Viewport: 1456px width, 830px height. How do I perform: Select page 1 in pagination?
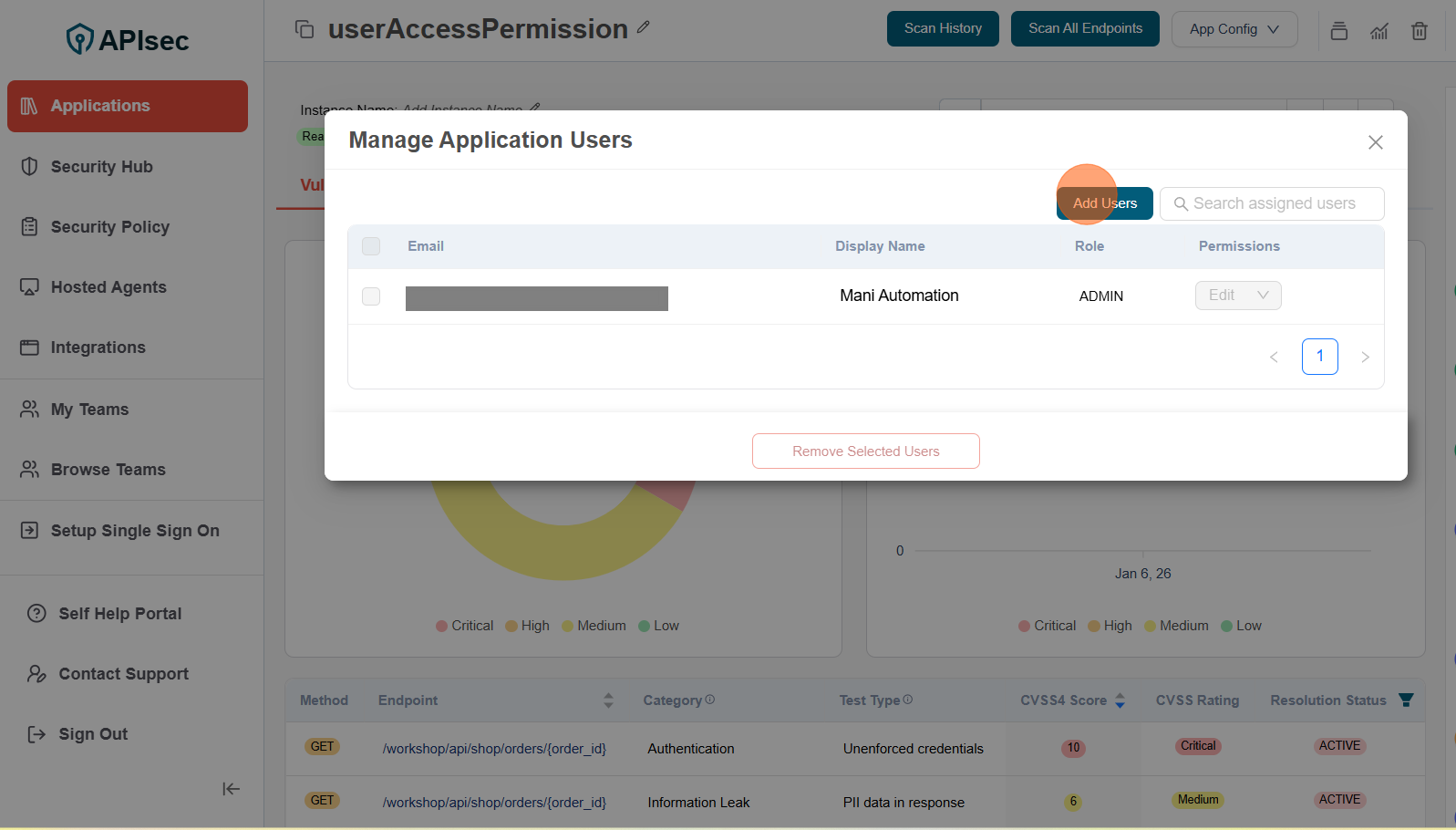point(1319,357)
